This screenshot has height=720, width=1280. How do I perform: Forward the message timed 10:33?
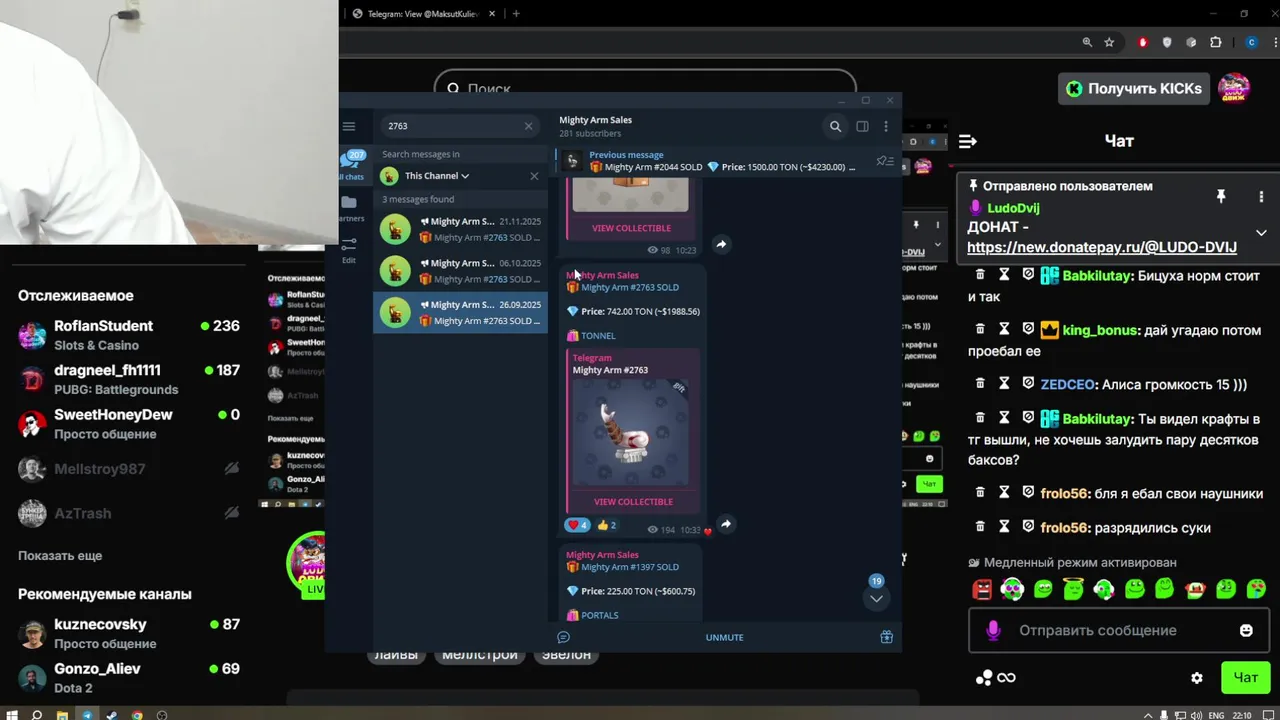click(726, 524)
